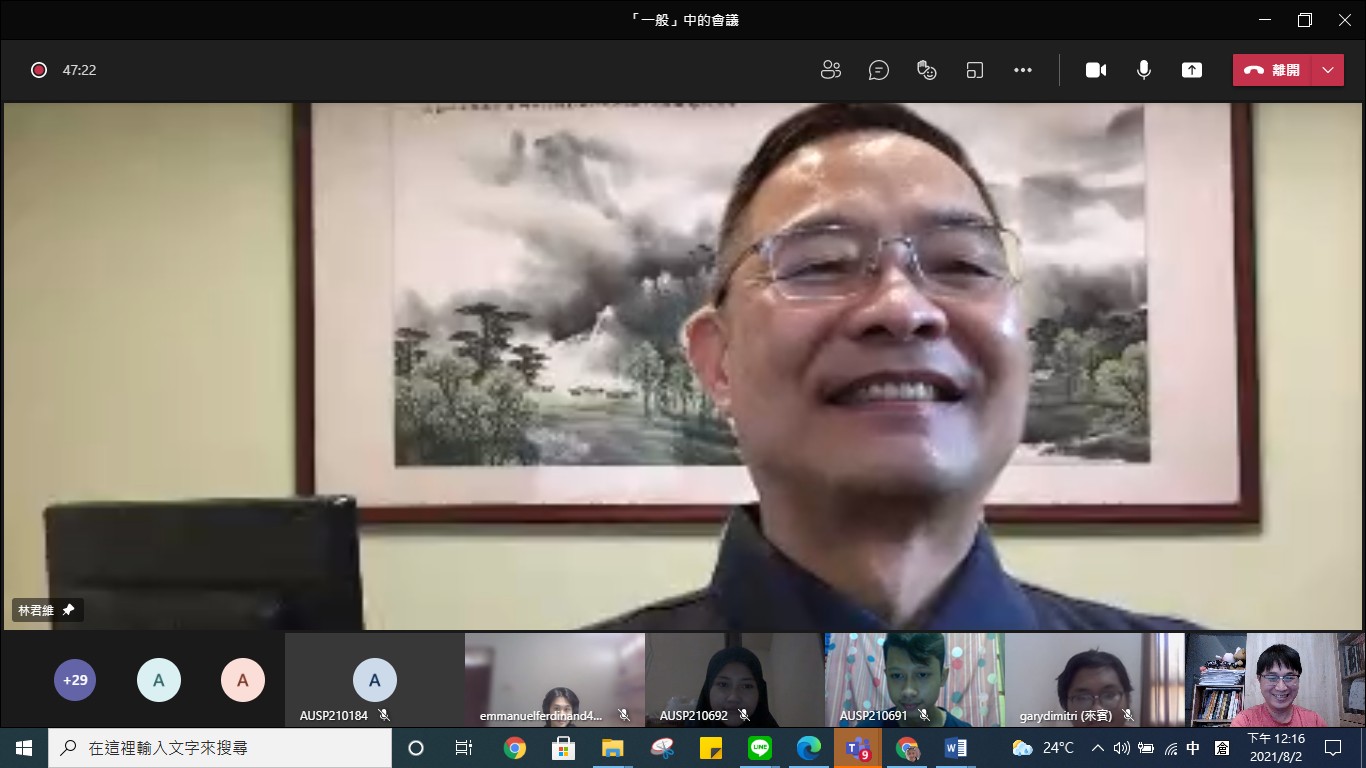Open Google Chrome from taskbar
Viewport: 1366px width, 768px height.
click(515, 748)
